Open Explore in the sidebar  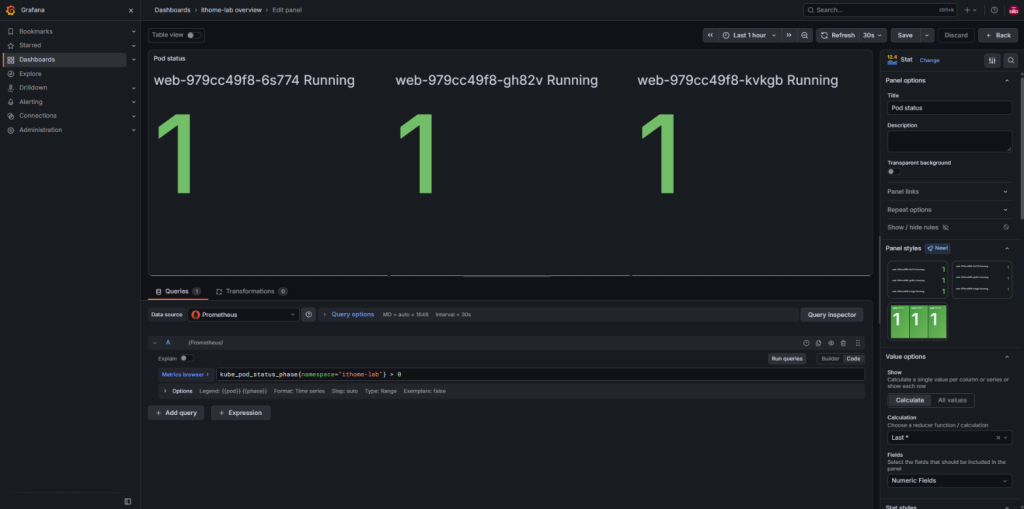coord(30,74)
